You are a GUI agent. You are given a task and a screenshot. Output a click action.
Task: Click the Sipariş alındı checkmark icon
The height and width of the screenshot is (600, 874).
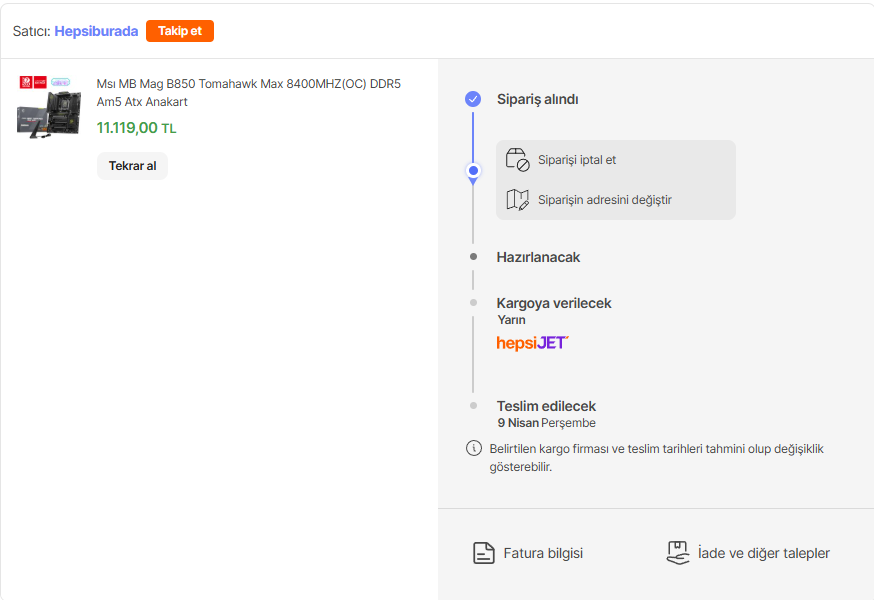[x=473, y=99]
